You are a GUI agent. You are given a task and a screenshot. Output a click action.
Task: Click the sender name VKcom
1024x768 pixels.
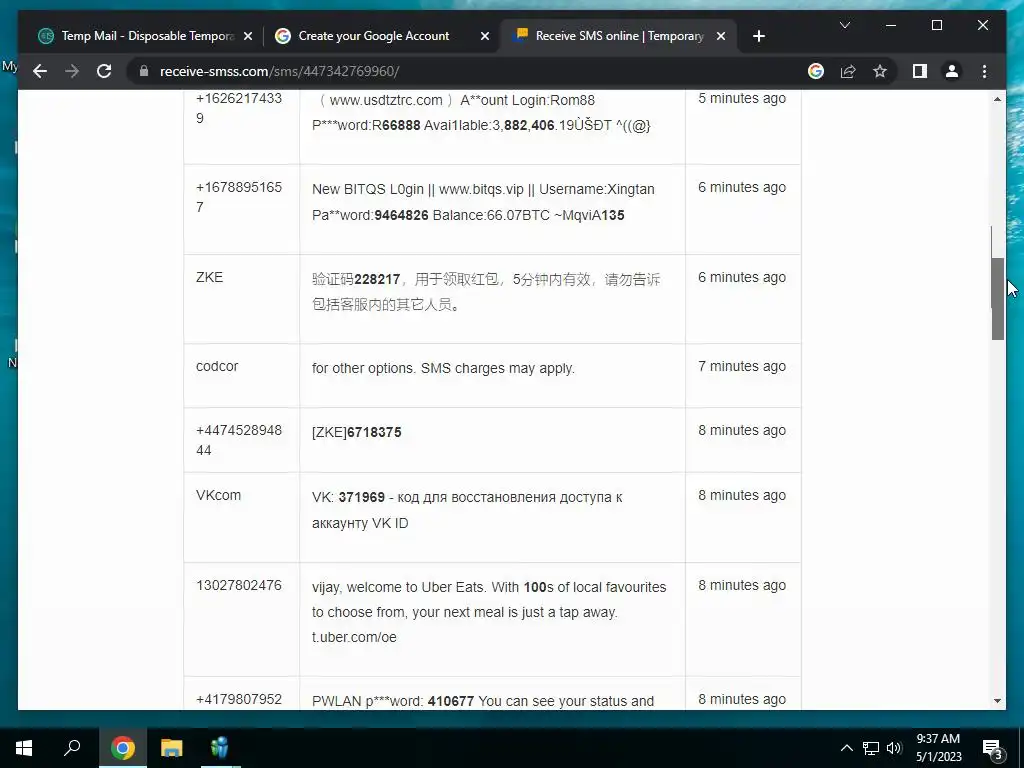(x=218, y=495)
